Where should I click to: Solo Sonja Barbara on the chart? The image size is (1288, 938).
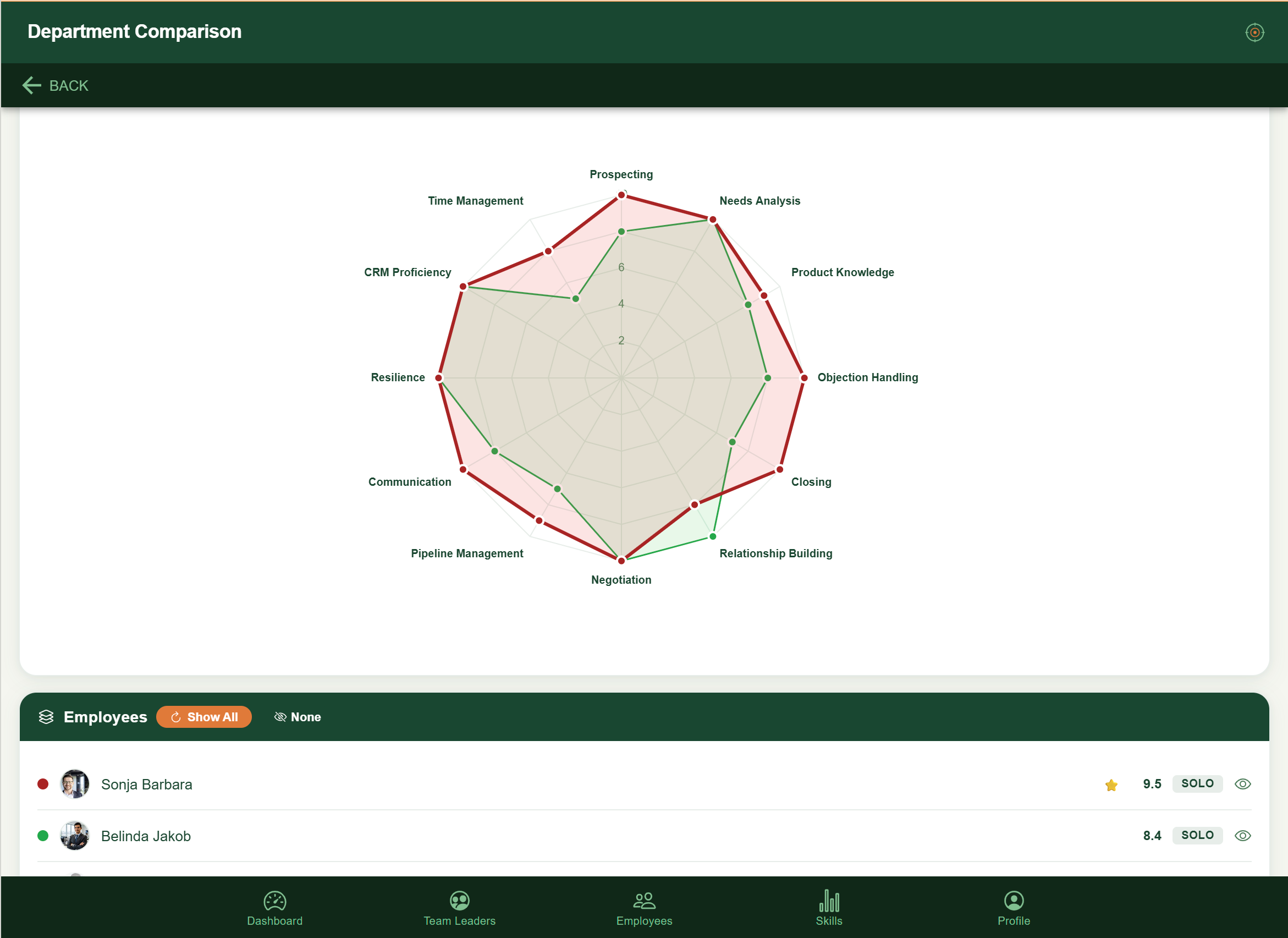tap(1197, 783)
